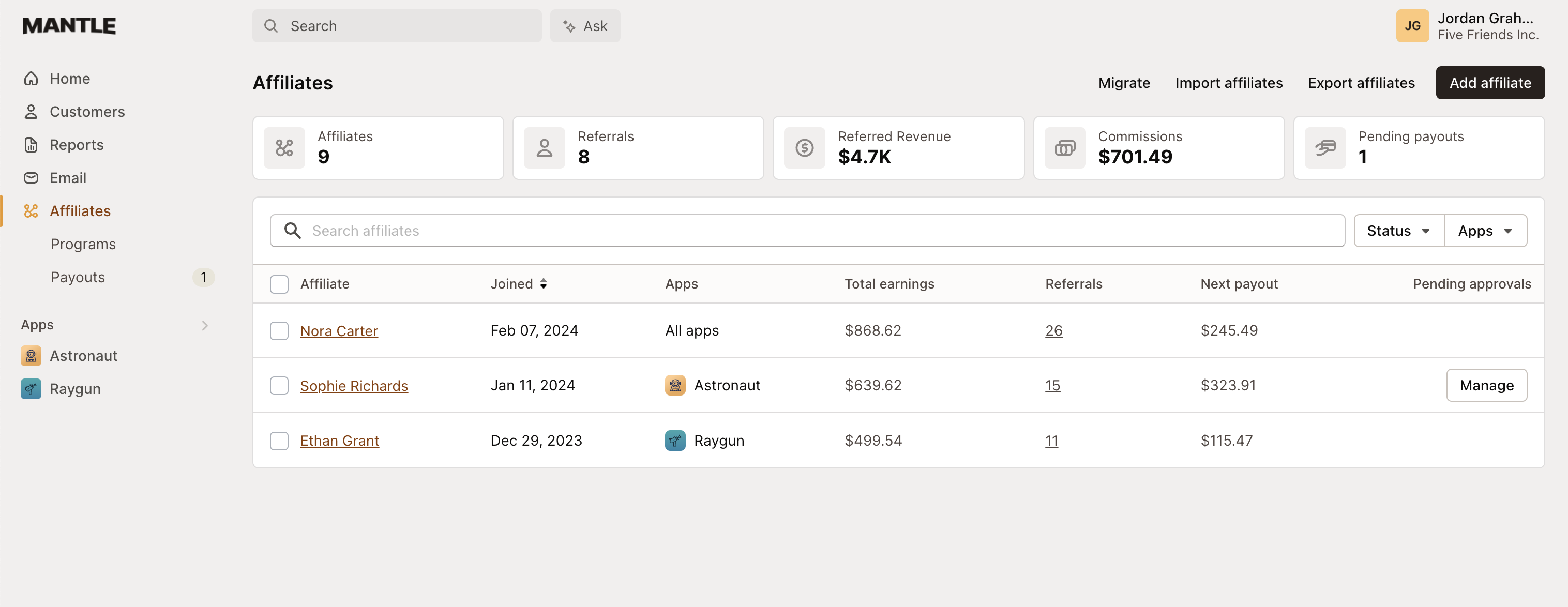Open the Apps filter dropdown

coord(1484,230)
